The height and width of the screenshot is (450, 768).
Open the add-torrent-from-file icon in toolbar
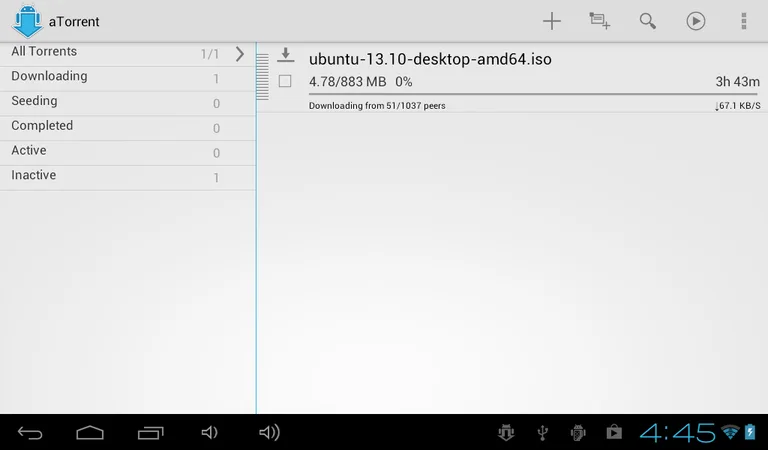coord(599,21)
